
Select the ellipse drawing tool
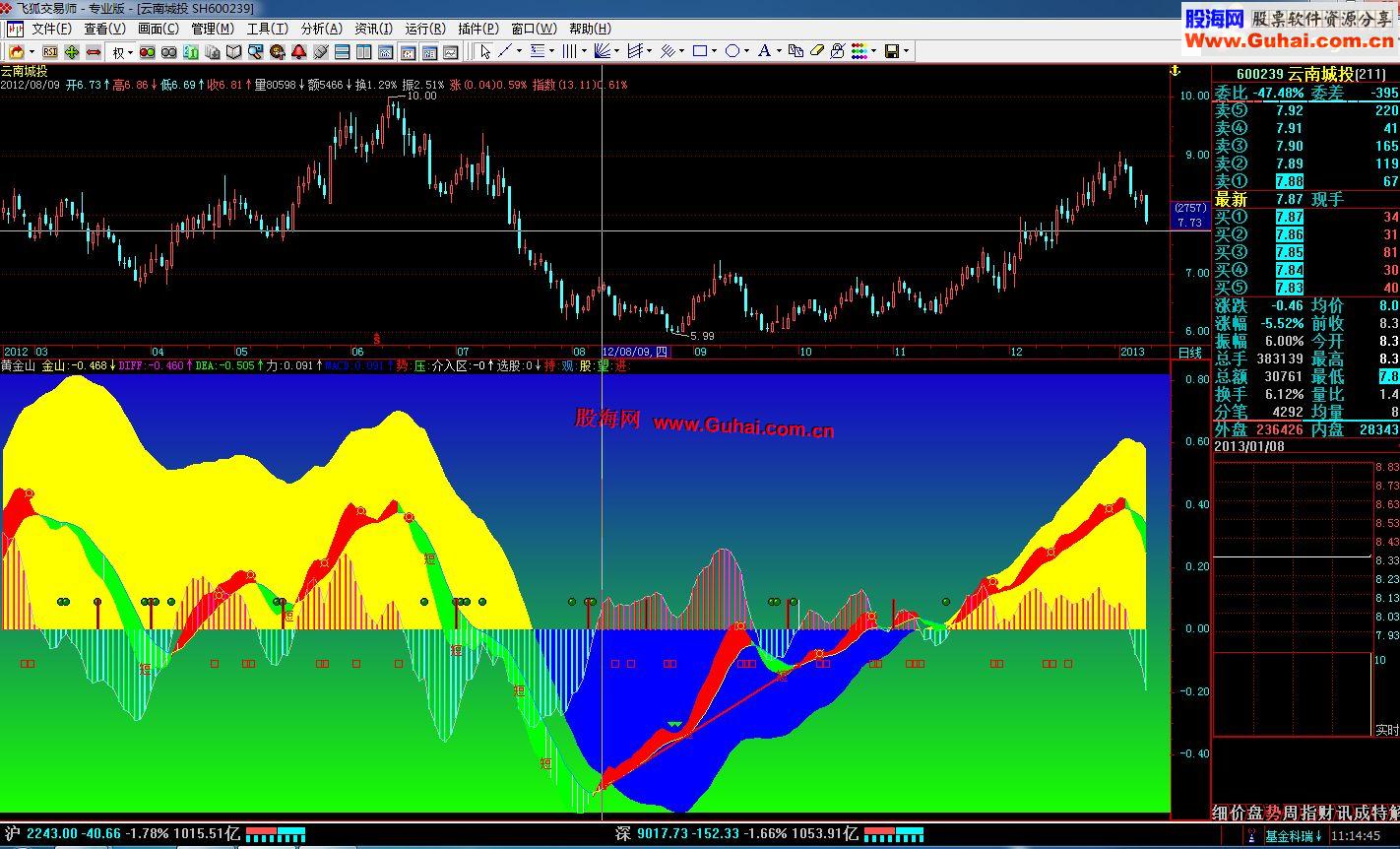coord(732,51)
